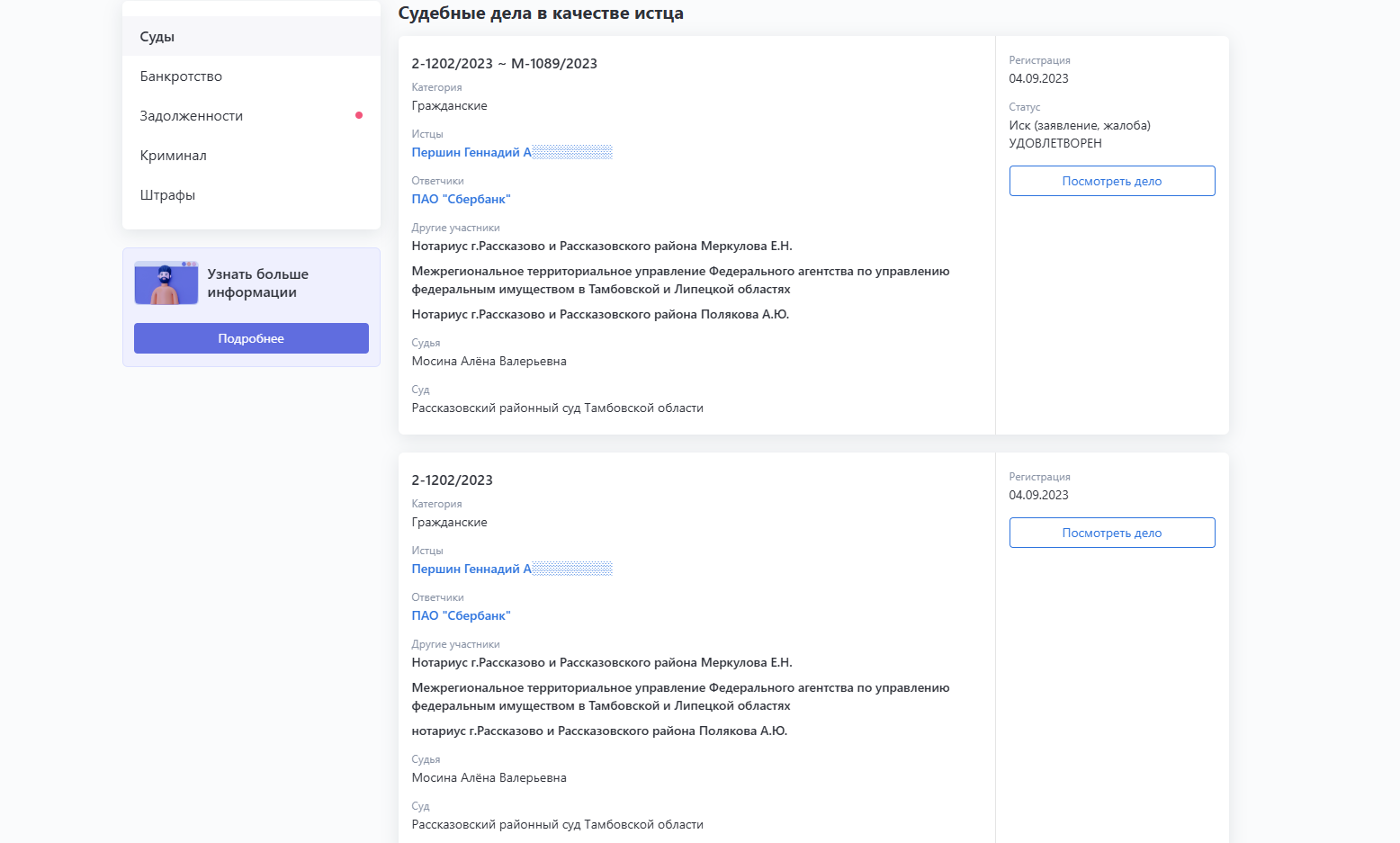Click Межрегиональное территориальное управление text in the first case
1400x843 pixels.
[680, 280]
